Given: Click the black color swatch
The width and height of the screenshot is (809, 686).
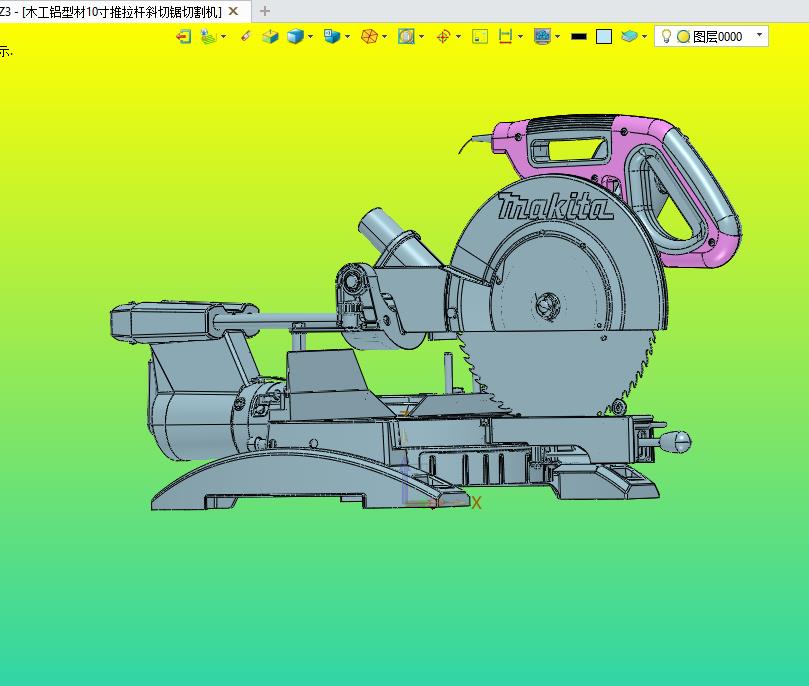Looking at the screenshot, I should (x=579, y=37).
